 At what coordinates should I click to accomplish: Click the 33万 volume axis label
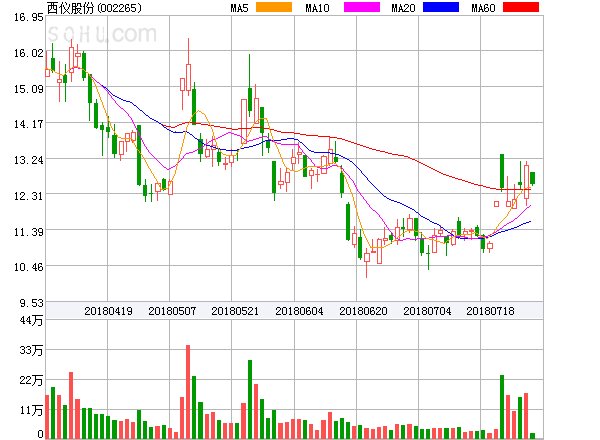(31, 350)
